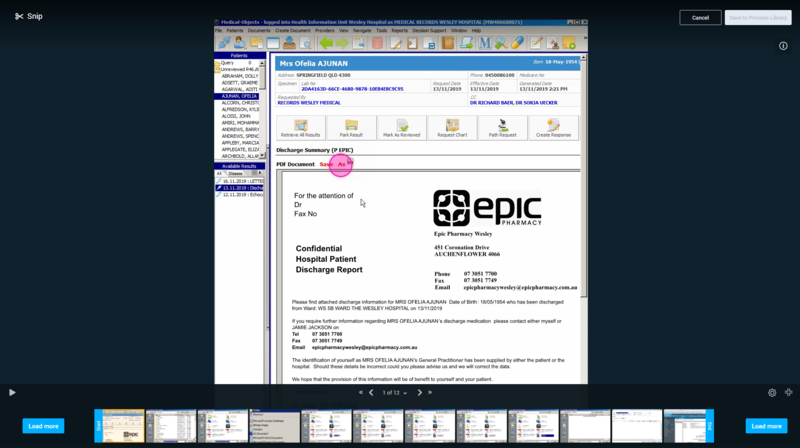The image size is (800, 448).
Task: Open the Navigate menu
Action: click(362, 31)
